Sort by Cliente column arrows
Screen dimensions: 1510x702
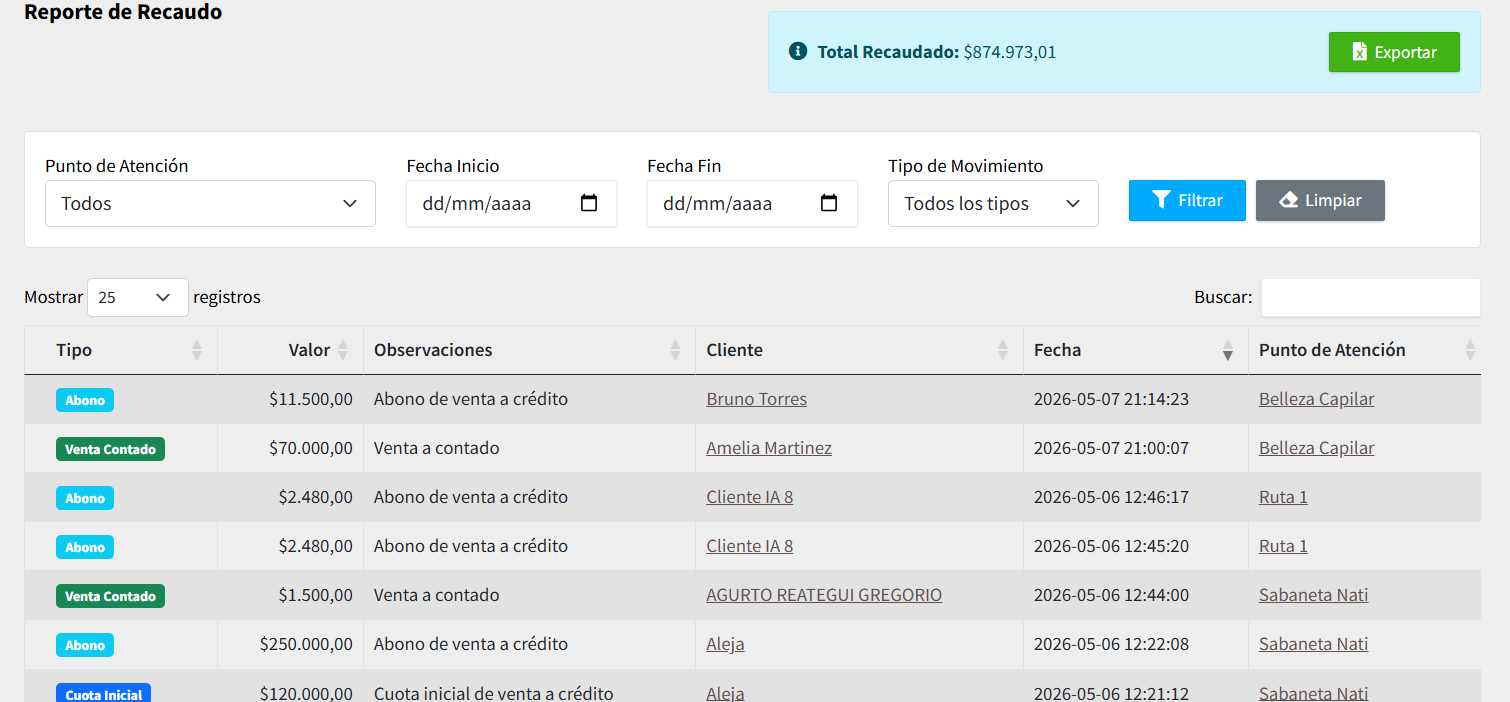tap(1003, 350)
